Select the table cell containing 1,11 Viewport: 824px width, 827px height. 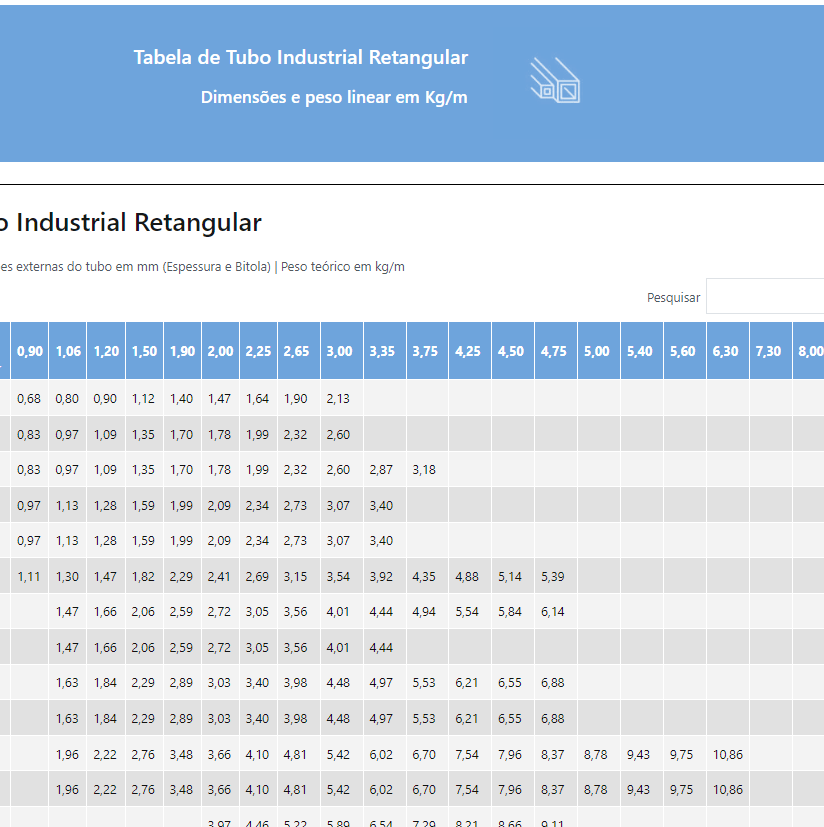pyautogui.click(x=30, y=576)
